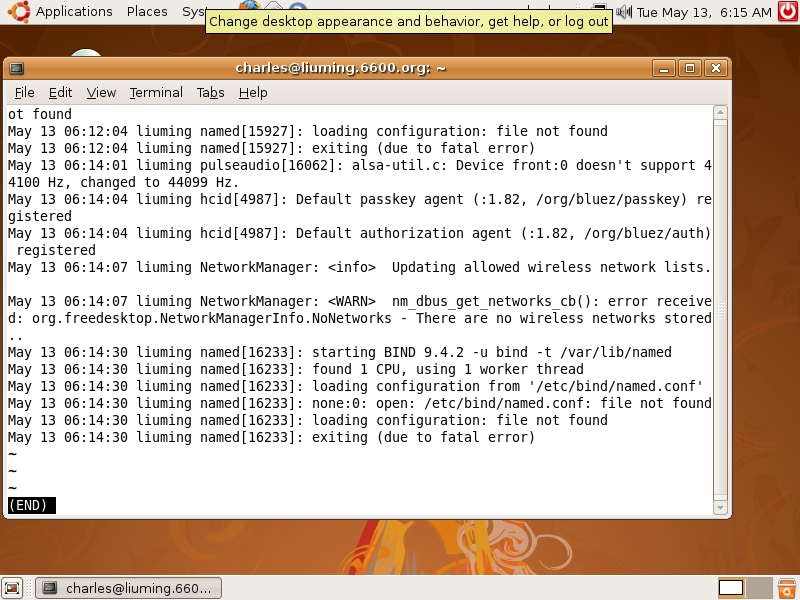Screen dimensions: 800x600
Task: Click the final 'exiting (due to fatal error)' line
Action: (x=271, y=437)
